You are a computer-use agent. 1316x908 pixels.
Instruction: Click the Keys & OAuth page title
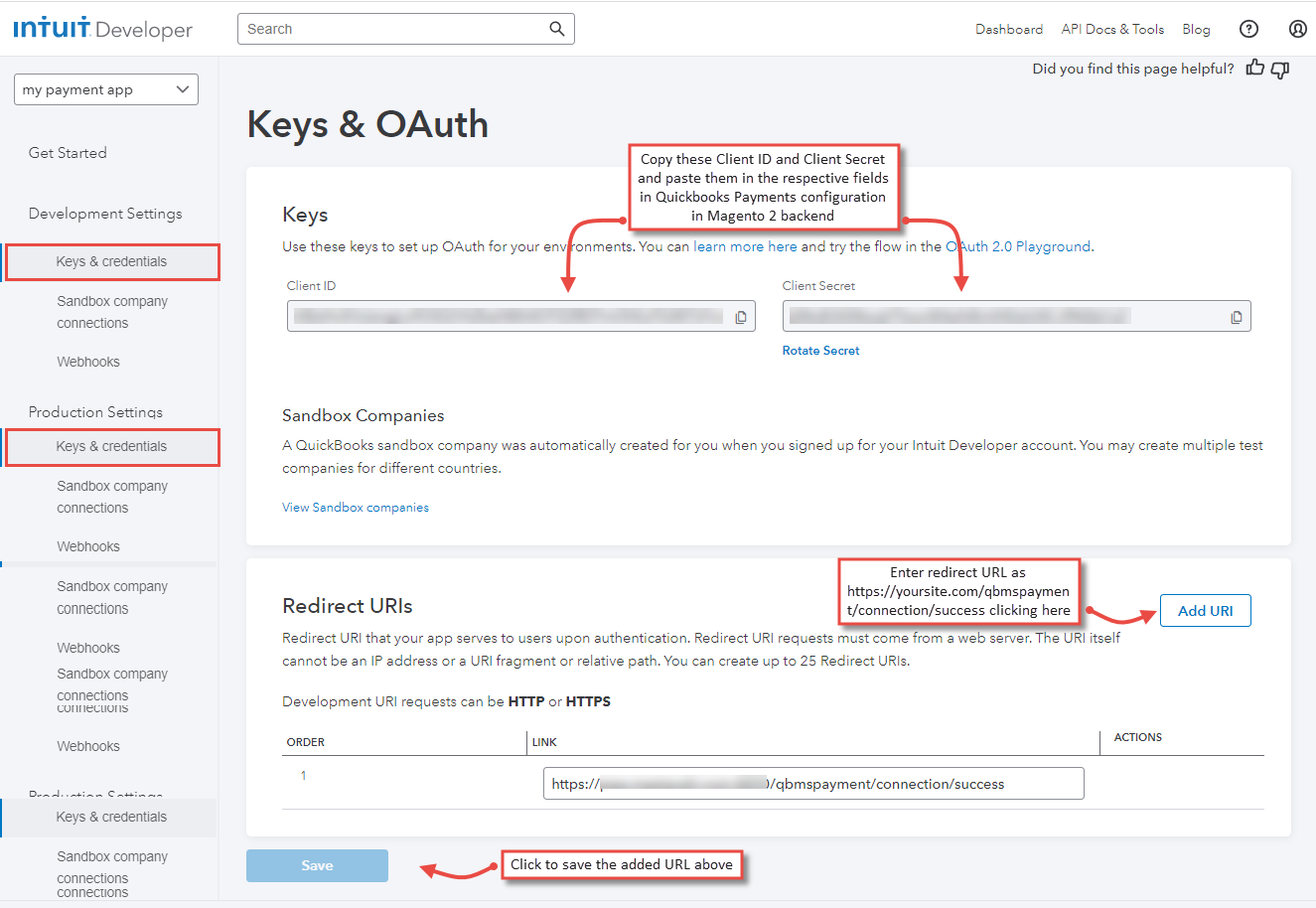pyautogui.click(x=367, y=124)
